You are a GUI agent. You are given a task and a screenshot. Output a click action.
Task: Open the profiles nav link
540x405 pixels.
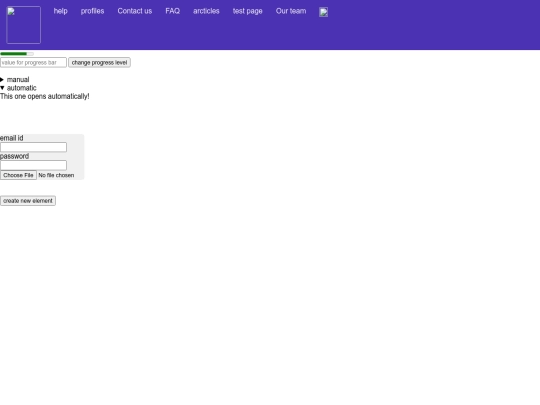[92, 11]
